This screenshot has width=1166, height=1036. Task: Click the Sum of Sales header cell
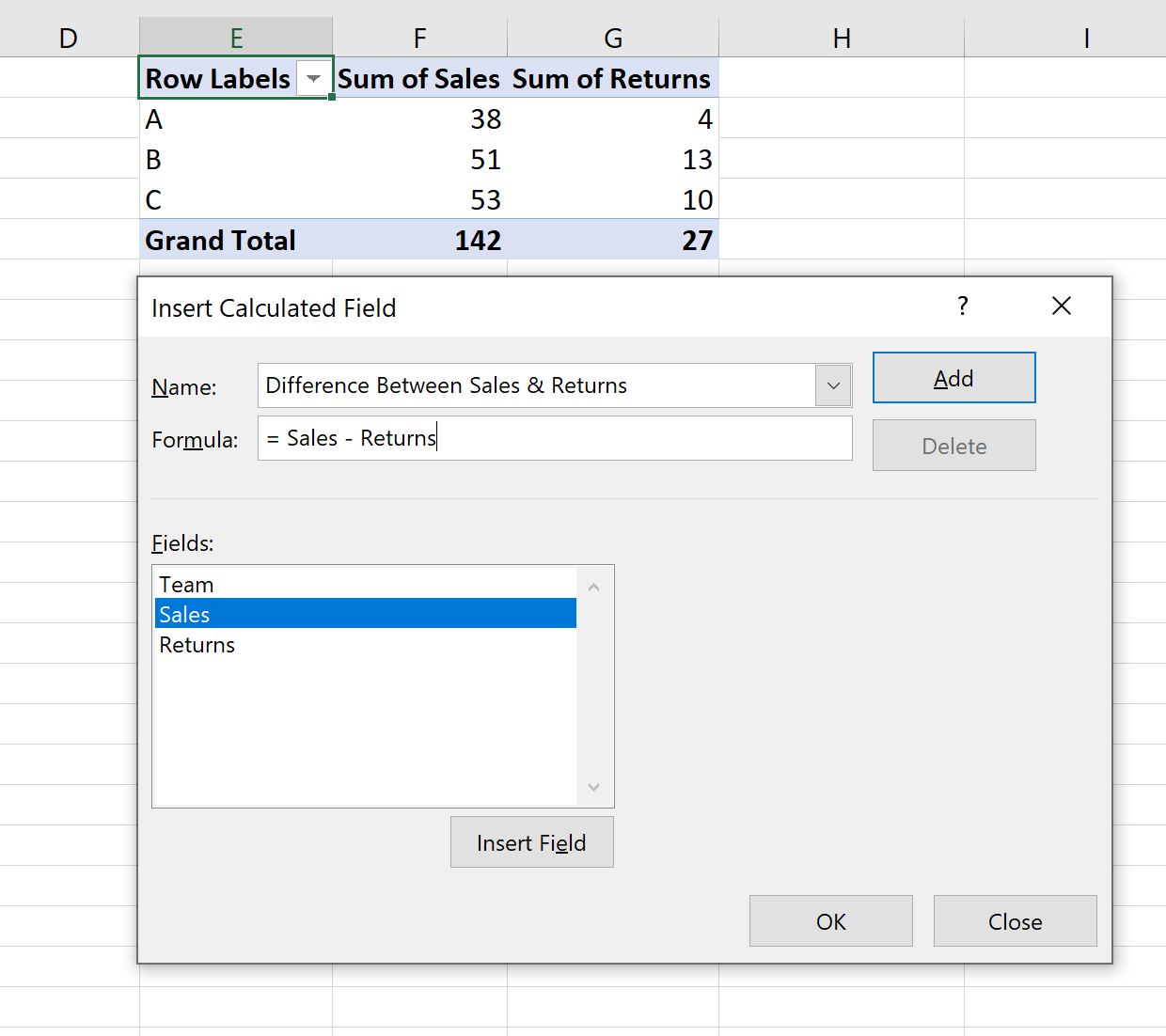point(419,78)
